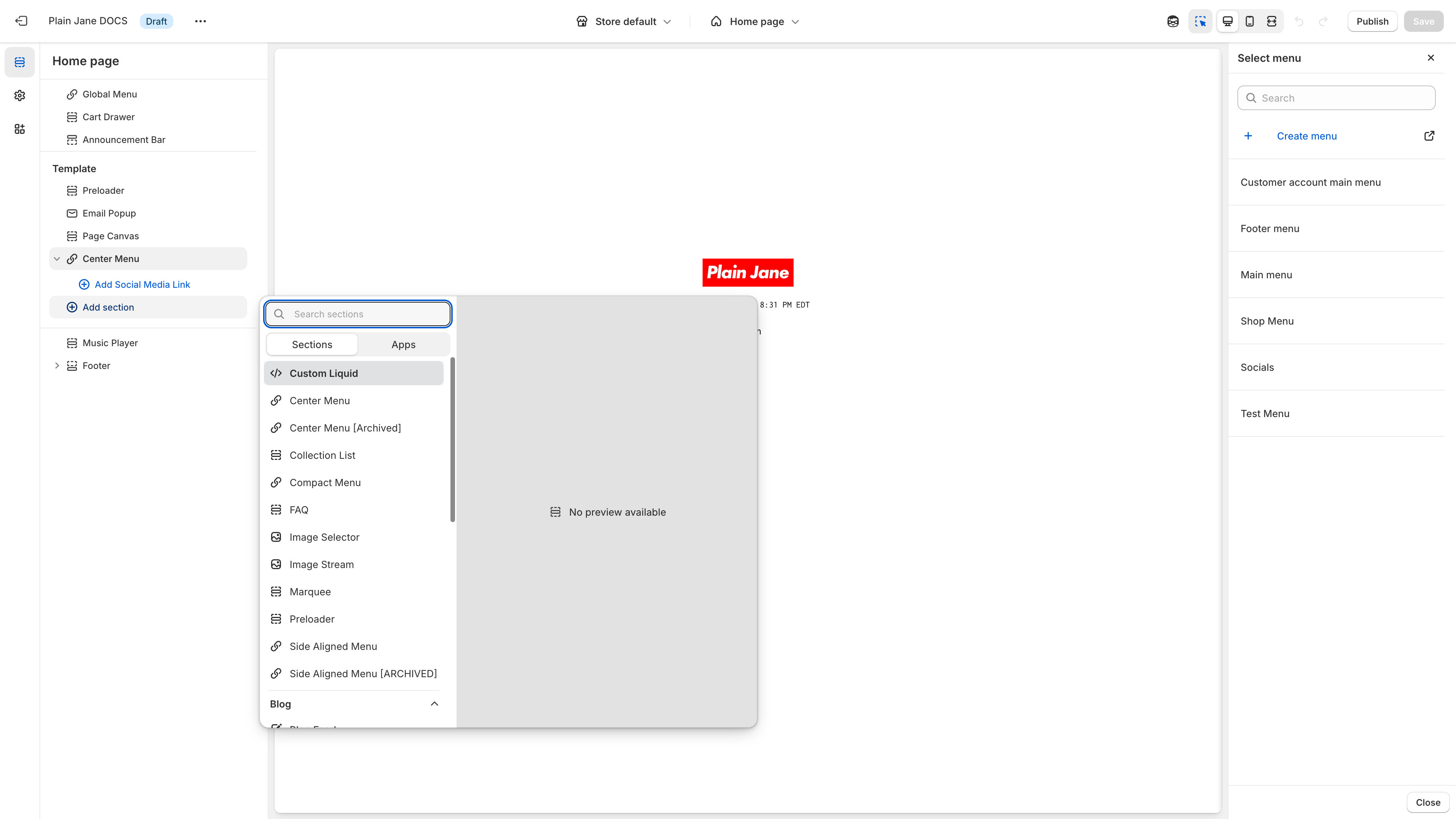
Task: Select the Sections panel icon in left sidebar
Action: [x=20, y=62]
